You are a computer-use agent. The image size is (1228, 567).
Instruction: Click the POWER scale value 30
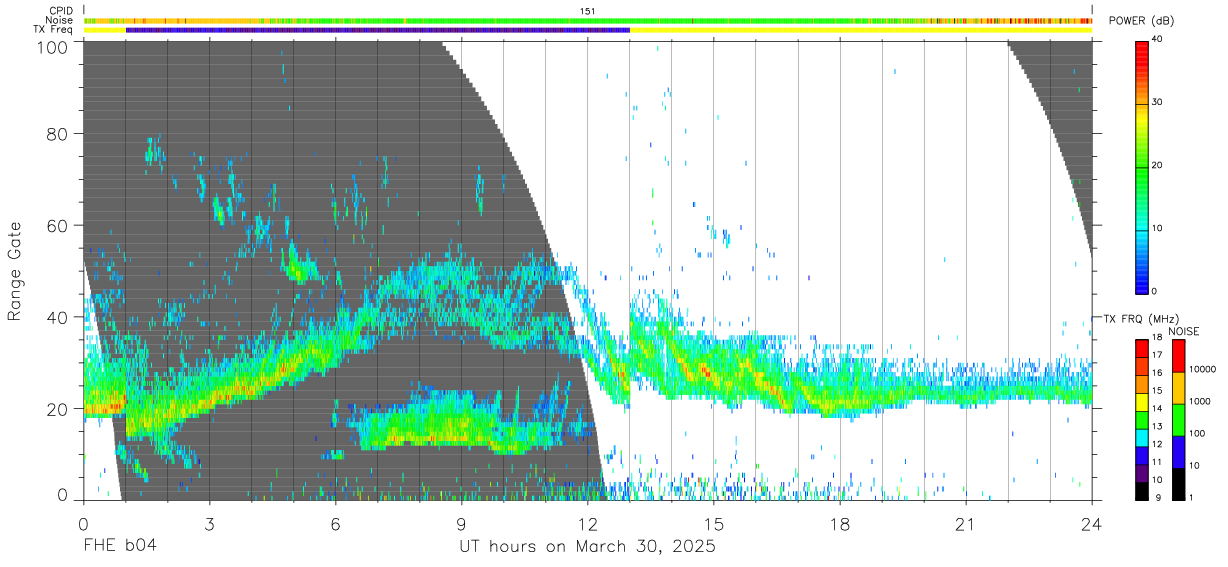[x=1156, y=103]
